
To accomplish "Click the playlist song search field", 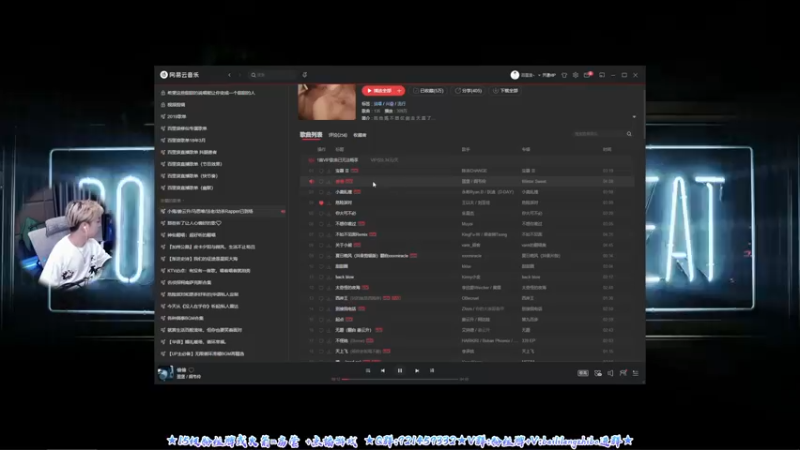I will point(597,134).
